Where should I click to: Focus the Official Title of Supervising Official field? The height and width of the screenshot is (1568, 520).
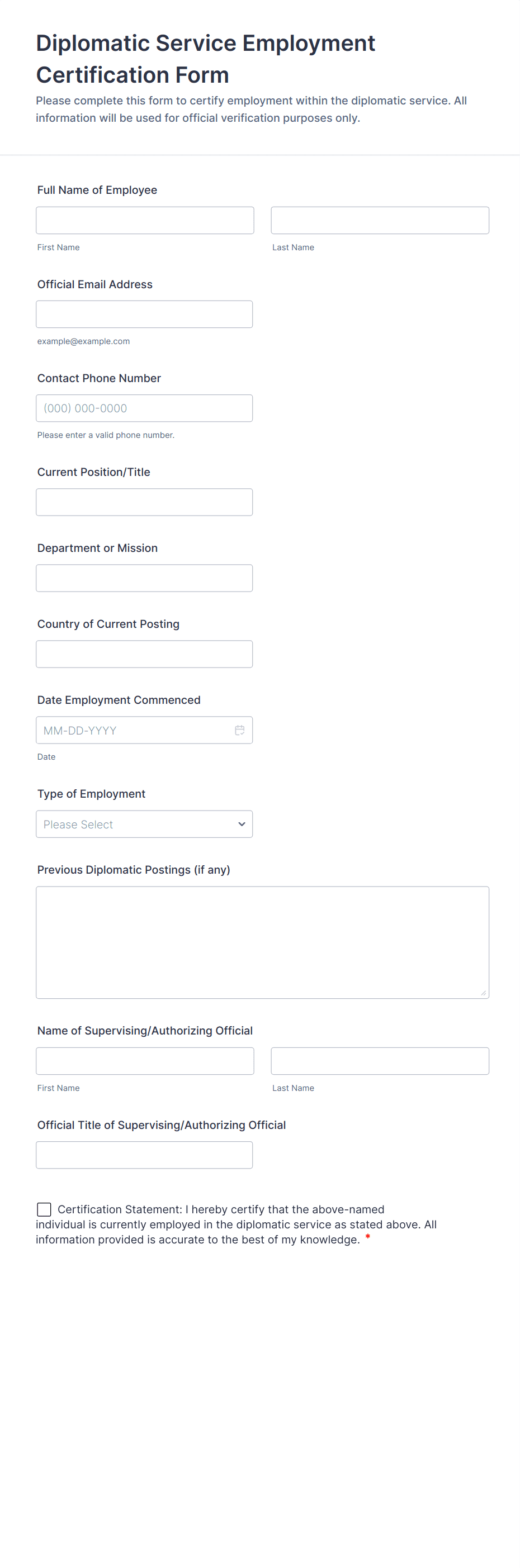[144, 1155]
